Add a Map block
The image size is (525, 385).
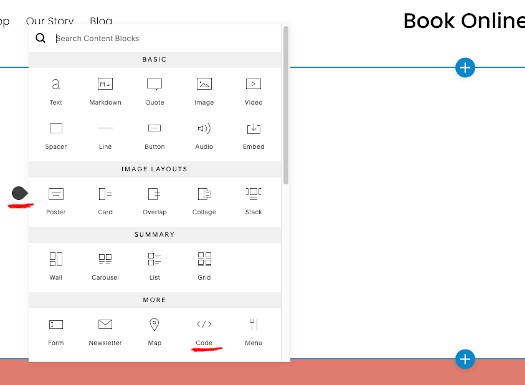154,332
